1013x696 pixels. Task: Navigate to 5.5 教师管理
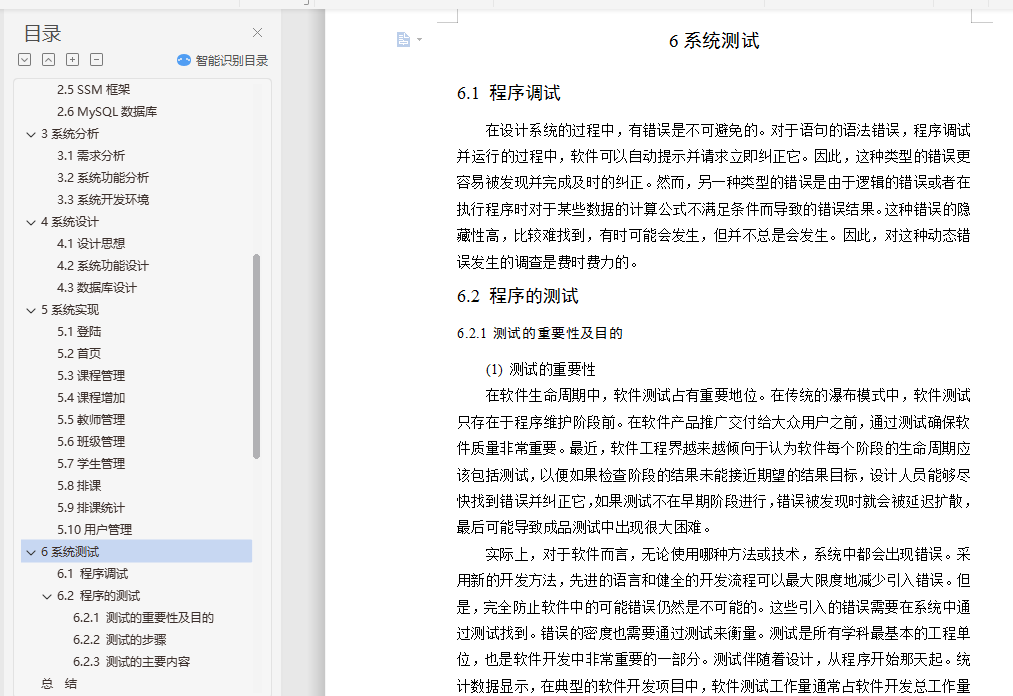pyautogui.click(x=90, y=419)
